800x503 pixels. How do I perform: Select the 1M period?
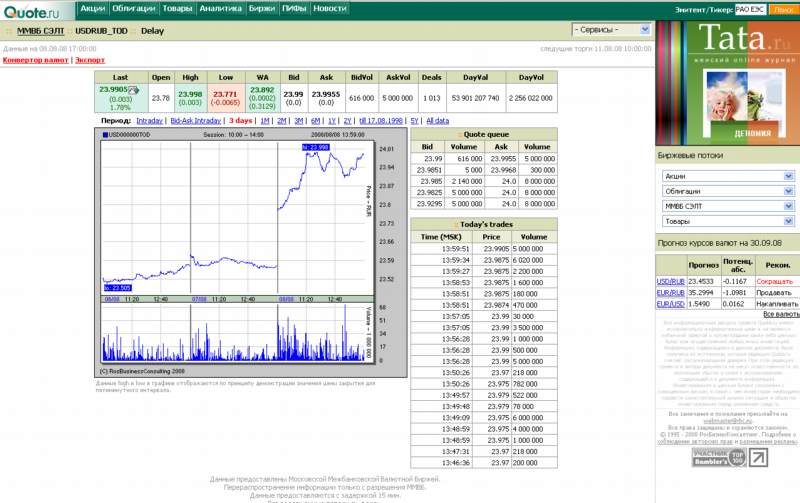point(264,121)
